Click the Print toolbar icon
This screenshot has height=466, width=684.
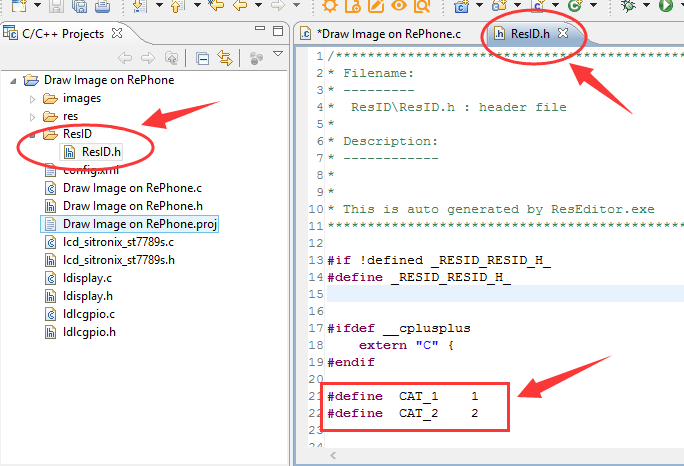pyautogui.click(x=102, y=6)
